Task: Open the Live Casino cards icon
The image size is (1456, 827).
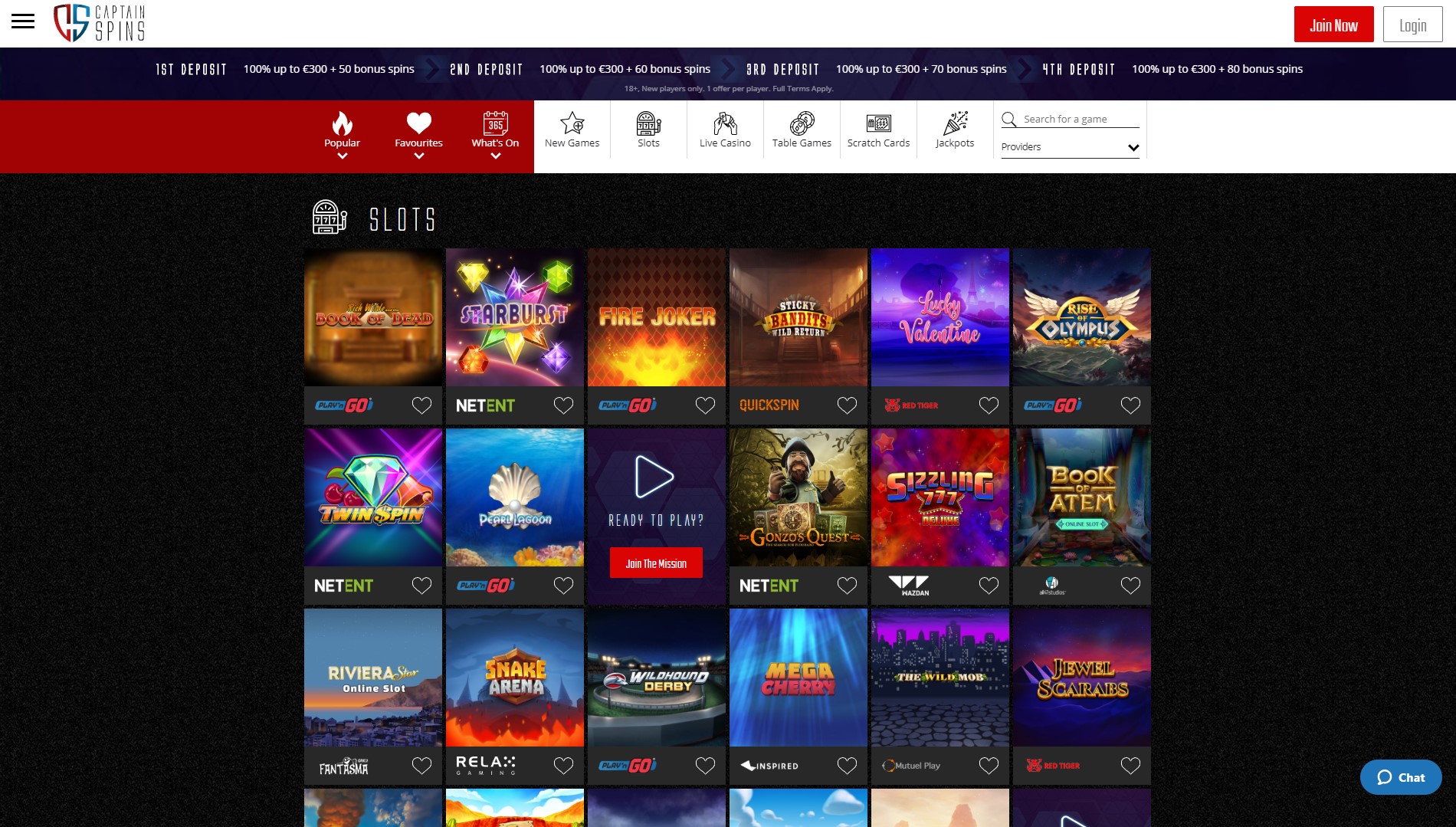Action: [x=725, y=123]
